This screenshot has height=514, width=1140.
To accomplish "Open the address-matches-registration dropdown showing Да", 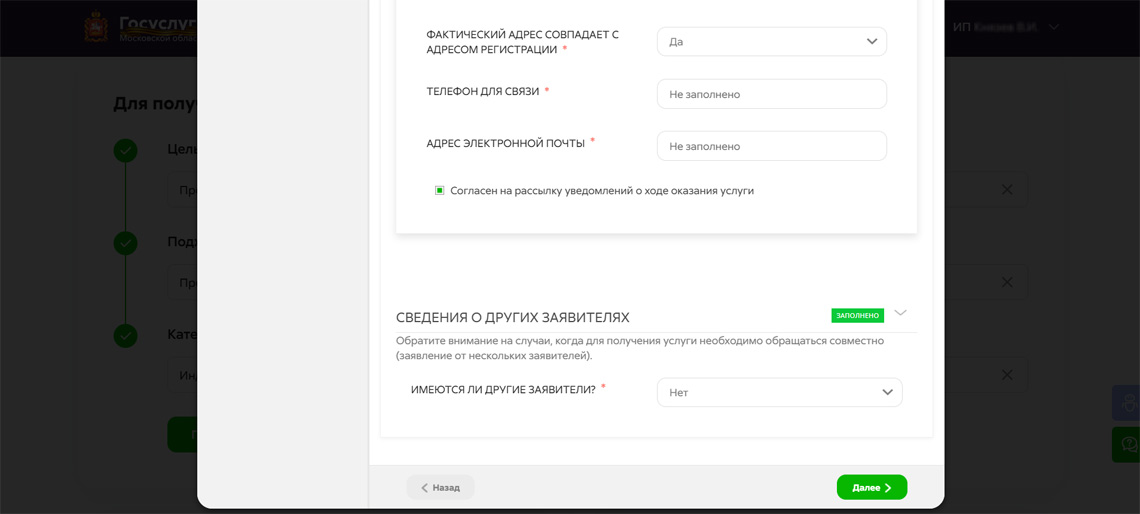I will click(771, 41).
